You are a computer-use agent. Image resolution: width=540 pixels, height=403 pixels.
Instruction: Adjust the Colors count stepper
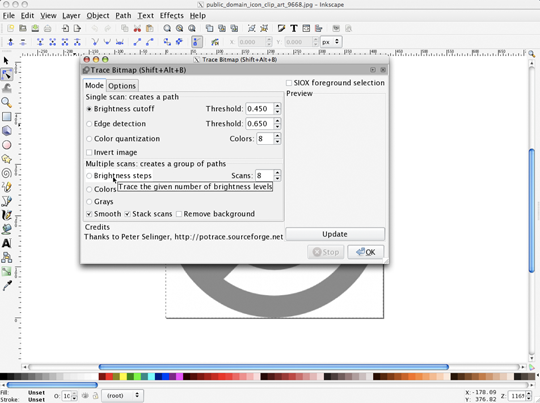[x=277, y=139]
